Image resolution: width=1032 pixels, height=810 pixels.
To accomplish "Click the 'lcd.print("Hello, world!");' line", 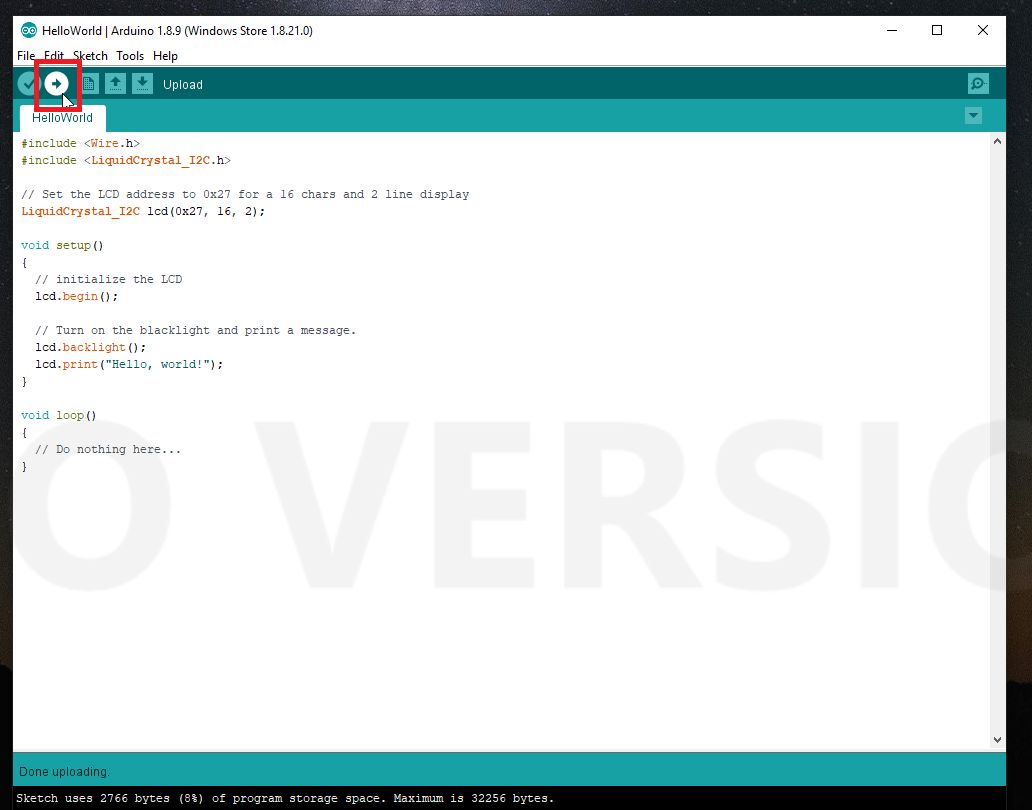I will [129, 364].
